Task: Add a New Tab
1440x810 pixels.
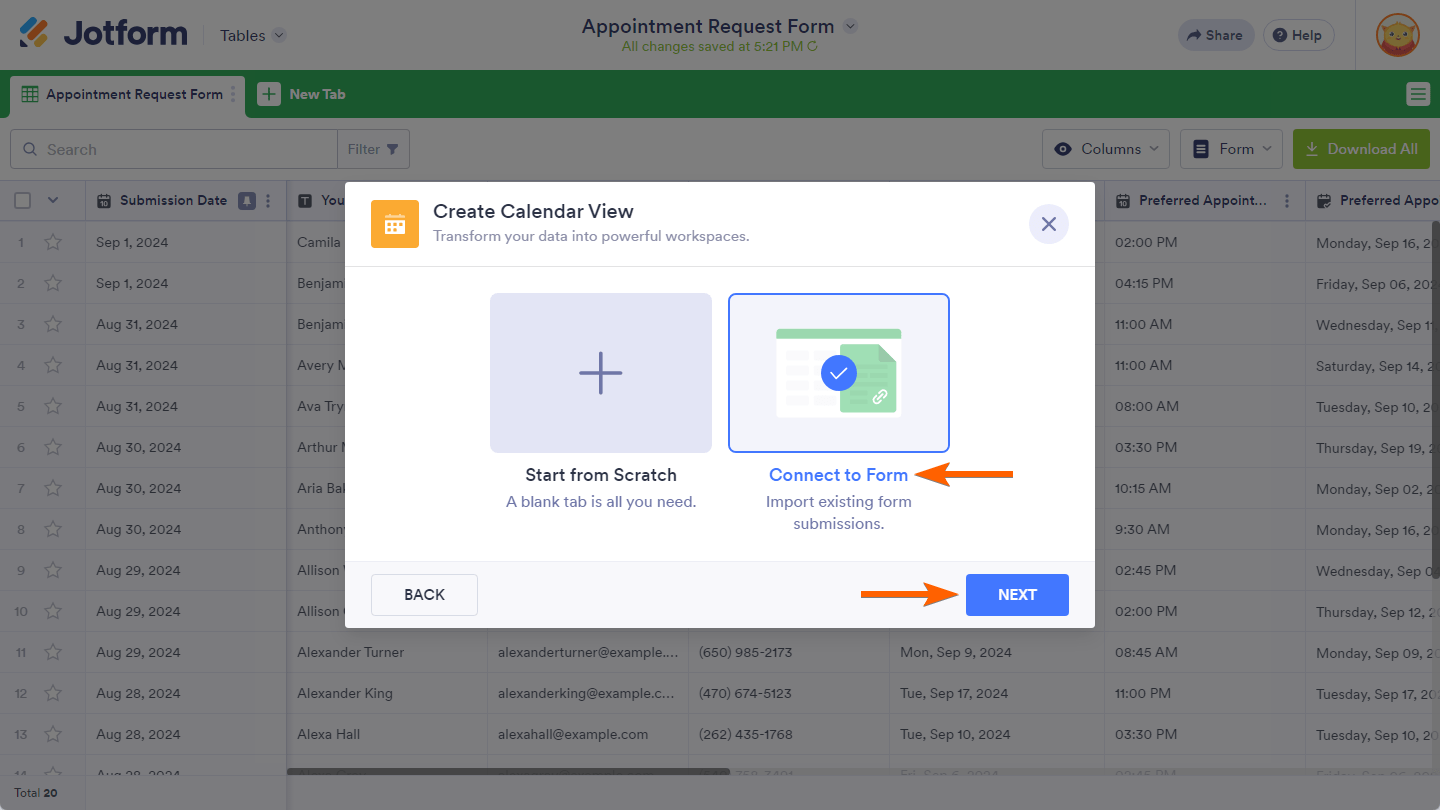Action: 302,94
